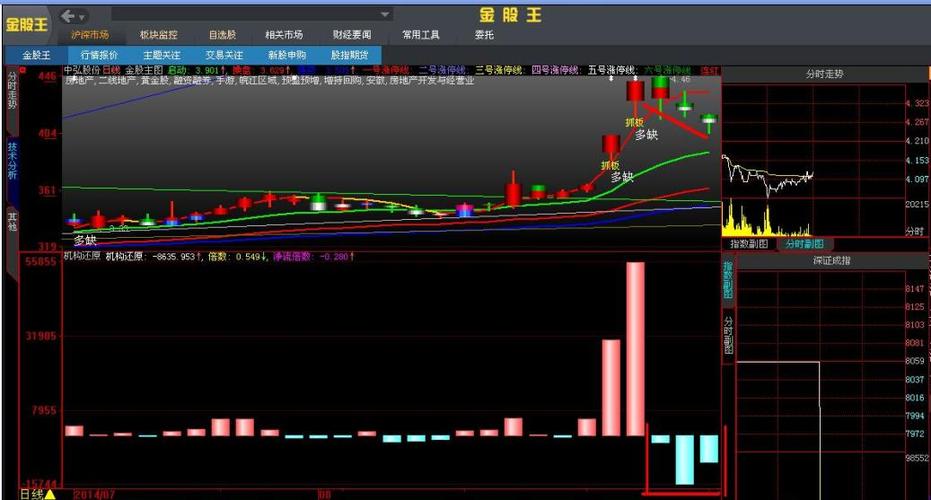This screenshot has height=500, width=931.
Task: Select the 指数副图 tab under intraday chart
Action: click(749, 244)
